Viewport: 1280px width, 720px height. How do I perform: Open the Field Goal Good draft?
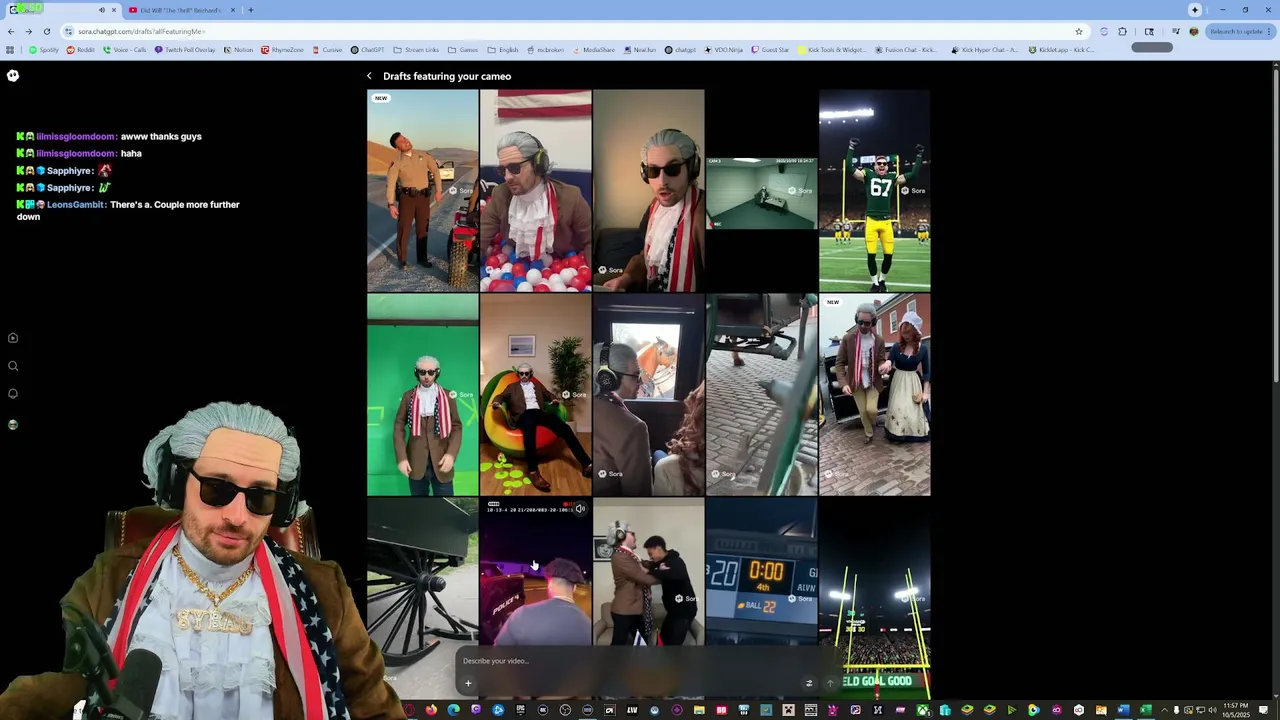874,599
